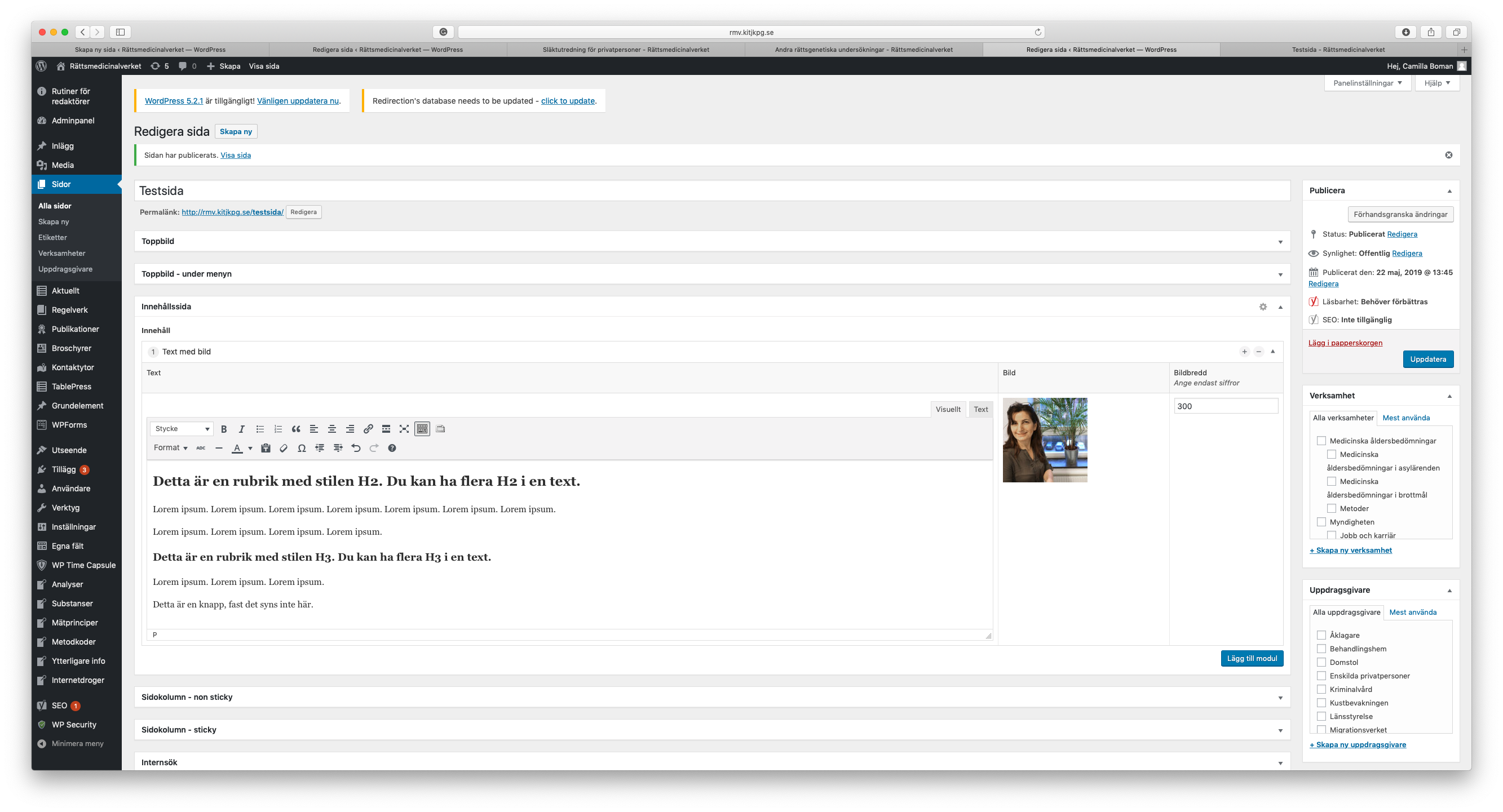Remove the Text med bild row with minus

pyautogui.click(x=1259, y=352)
